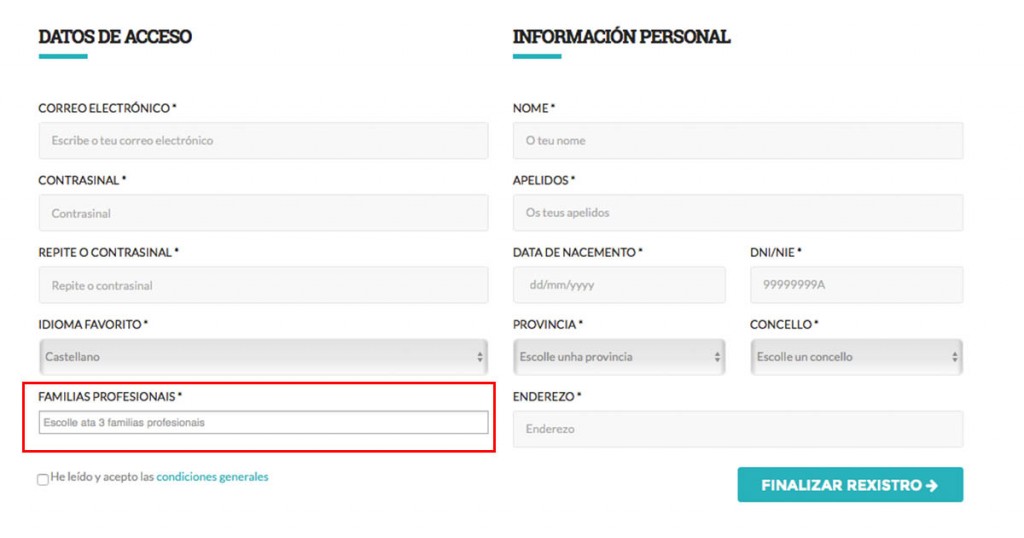Open the Idioma Favorito dropdown showing Castellano
Screen dimensions: 1024x538
click(x=263, y=356)
